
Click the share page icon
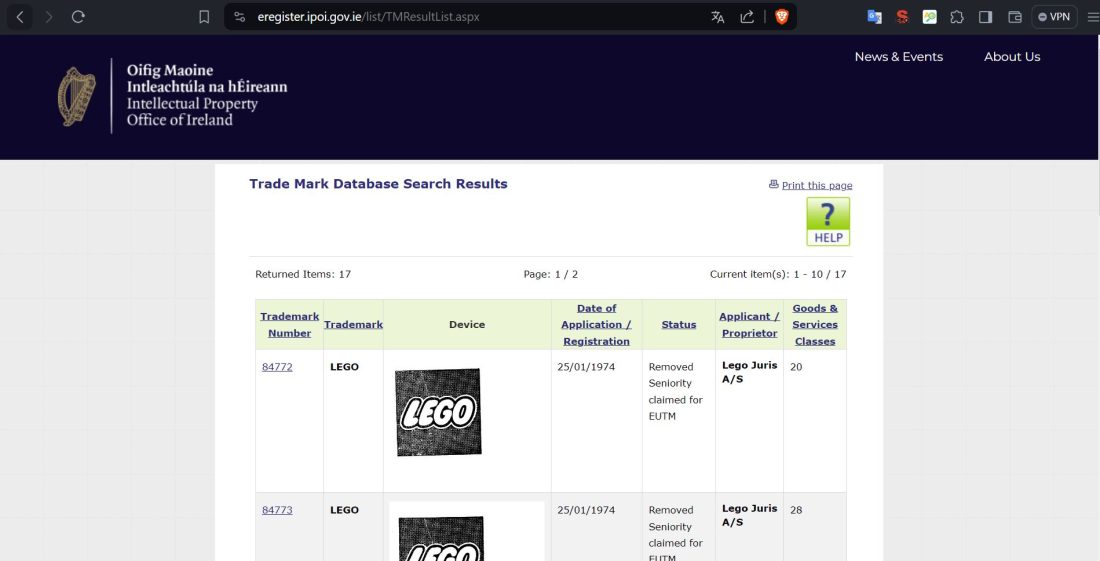point(747,17)
